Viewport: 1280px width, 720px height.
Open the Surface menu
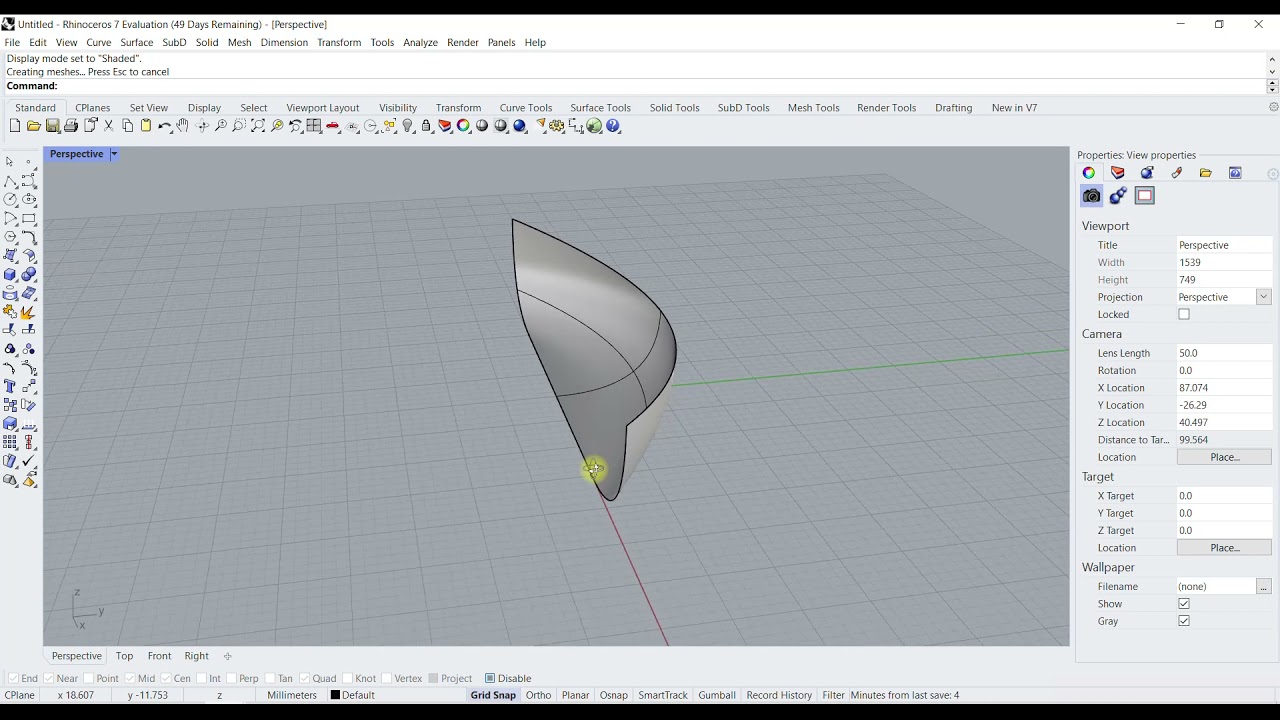[137, 42]
